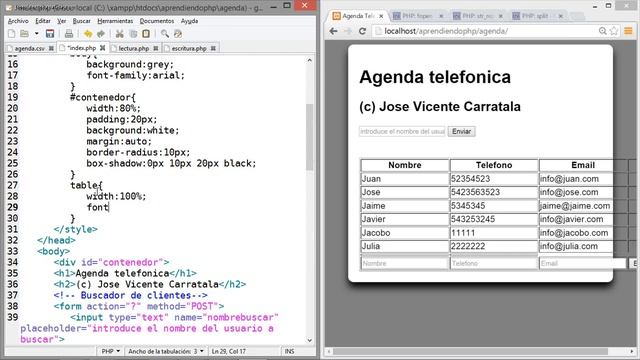Click the search name input on the page
640x360 pixels.
pyautogui.click(x=402, y=131)
